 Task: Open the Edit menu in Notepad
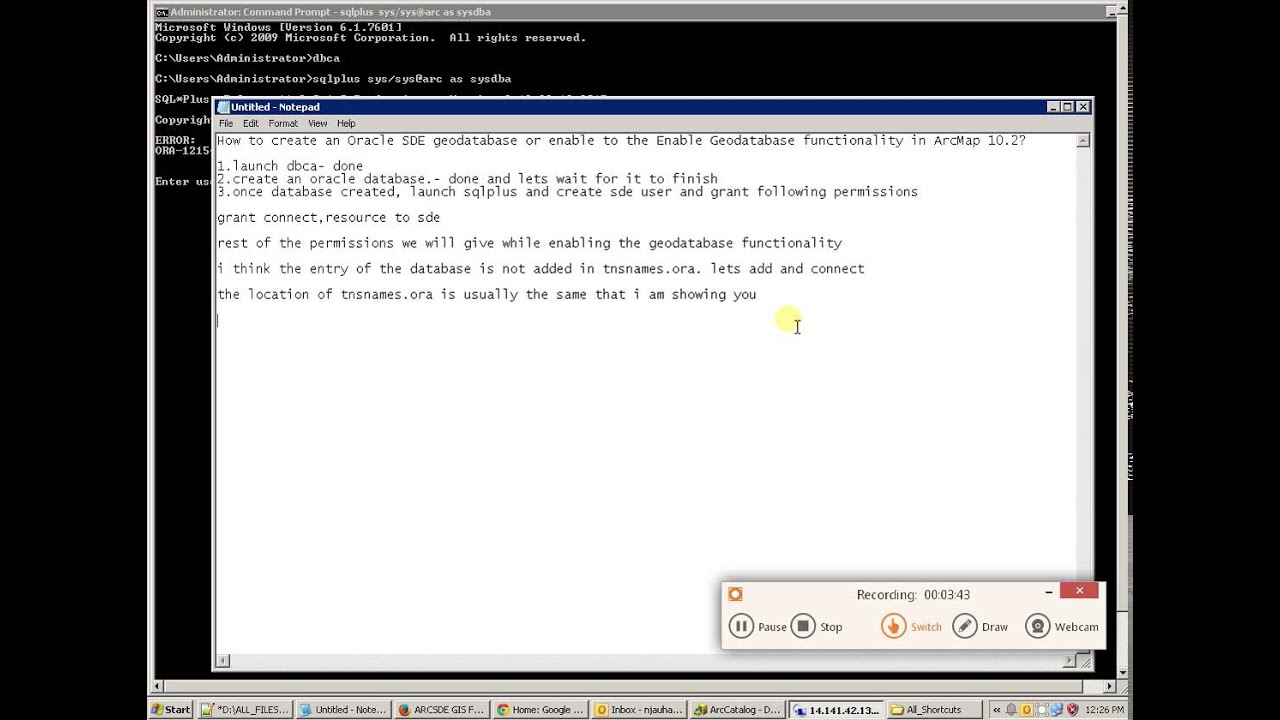[x=250, y=123]
